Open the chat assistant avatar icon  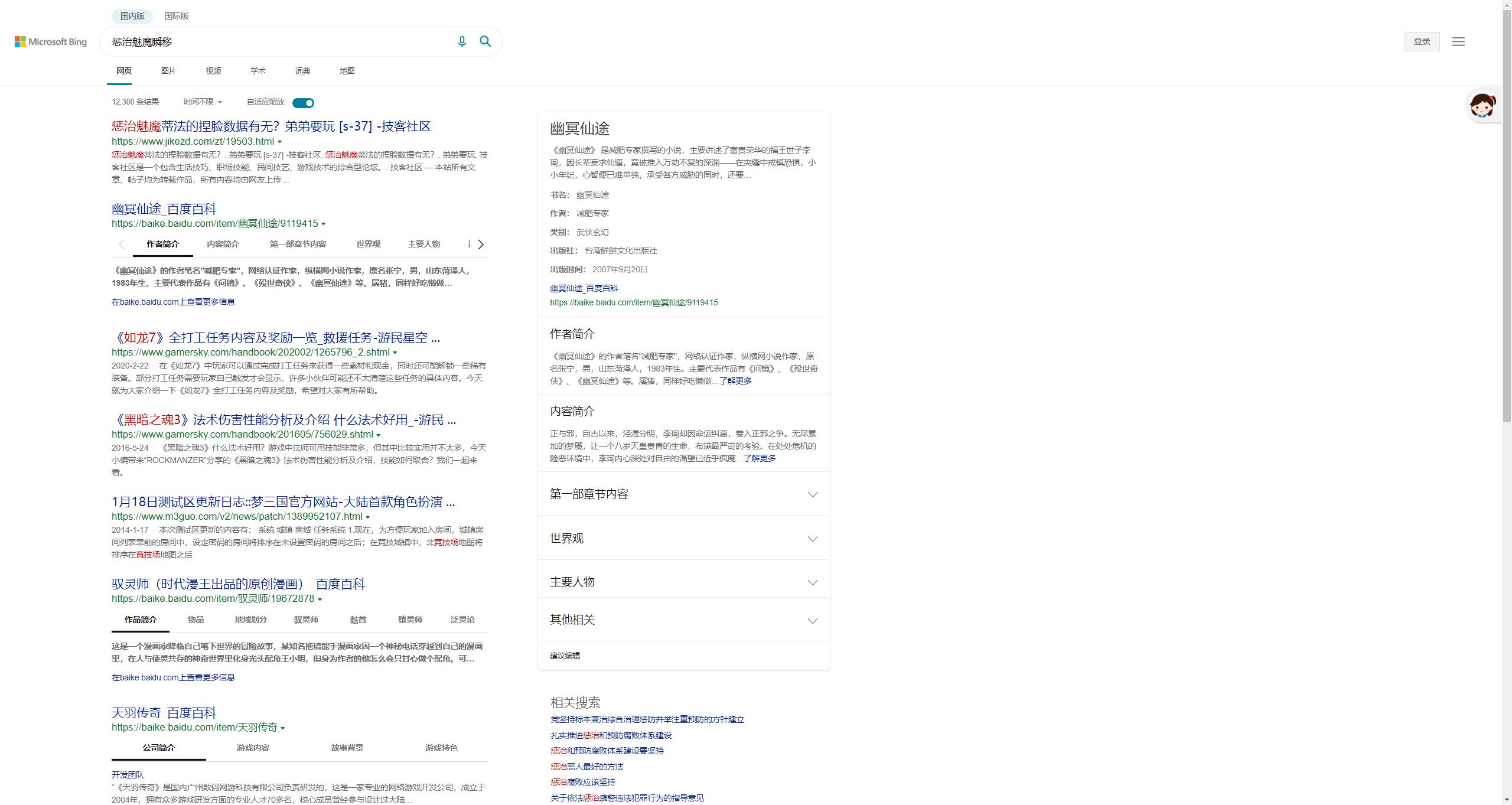[1482, 106]
